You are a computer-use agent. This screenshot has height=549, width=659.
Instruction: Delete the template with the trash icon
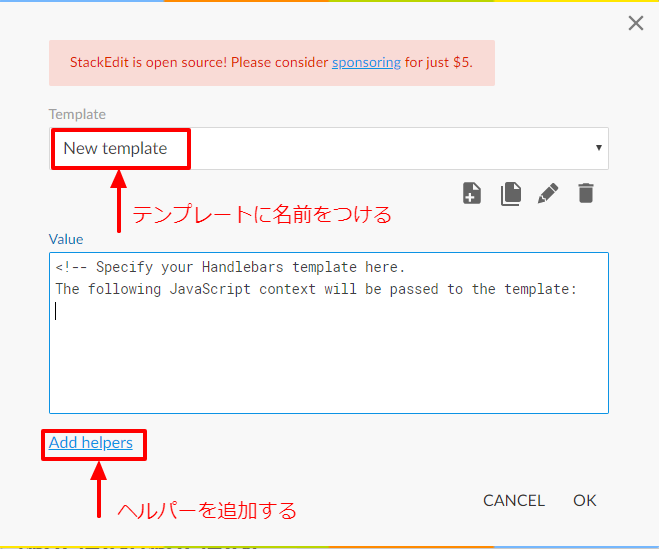[x=585, y=193]
